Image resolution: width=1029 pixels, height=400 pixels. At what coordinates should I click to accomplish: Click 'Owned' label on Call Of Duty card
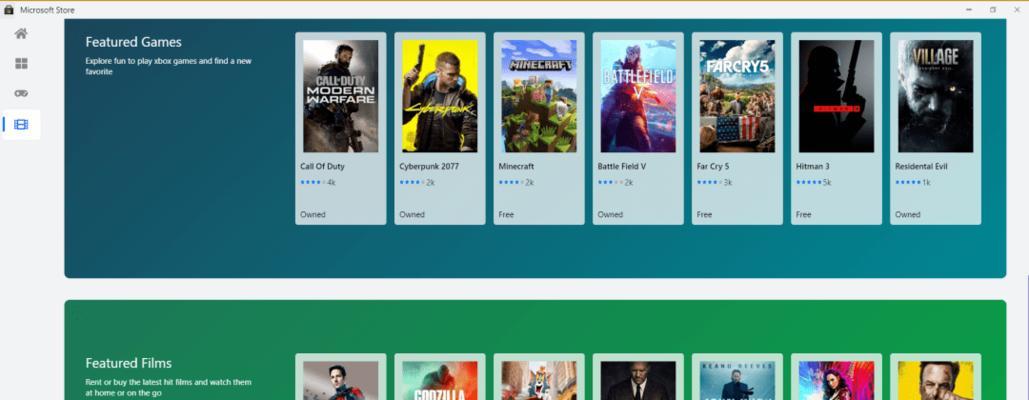(x=313, y=214)
